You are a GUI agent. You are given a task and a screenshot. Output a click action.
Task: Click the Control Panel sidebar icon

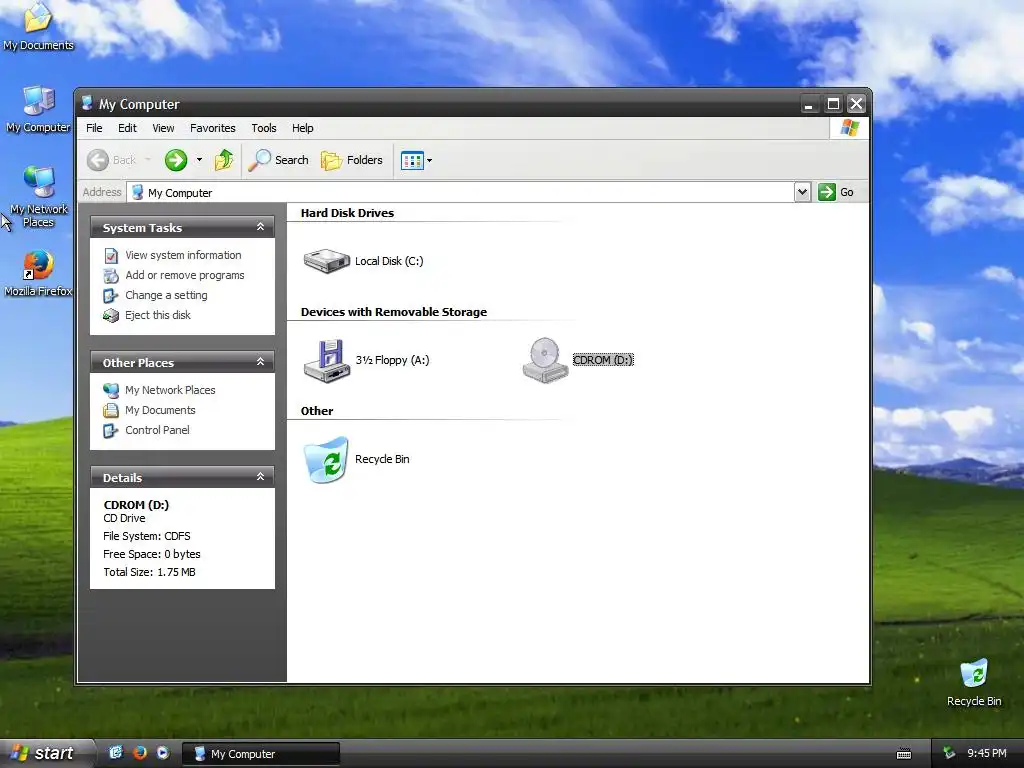tap(111, 431)
